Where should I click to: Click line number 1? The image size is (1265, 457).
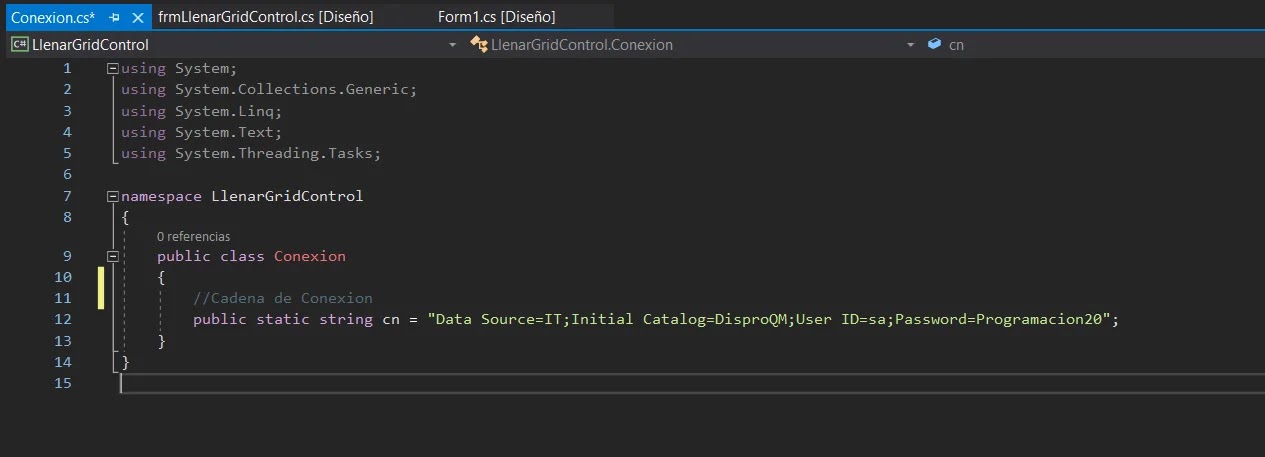pyautogui.click(x=67, y=68)
